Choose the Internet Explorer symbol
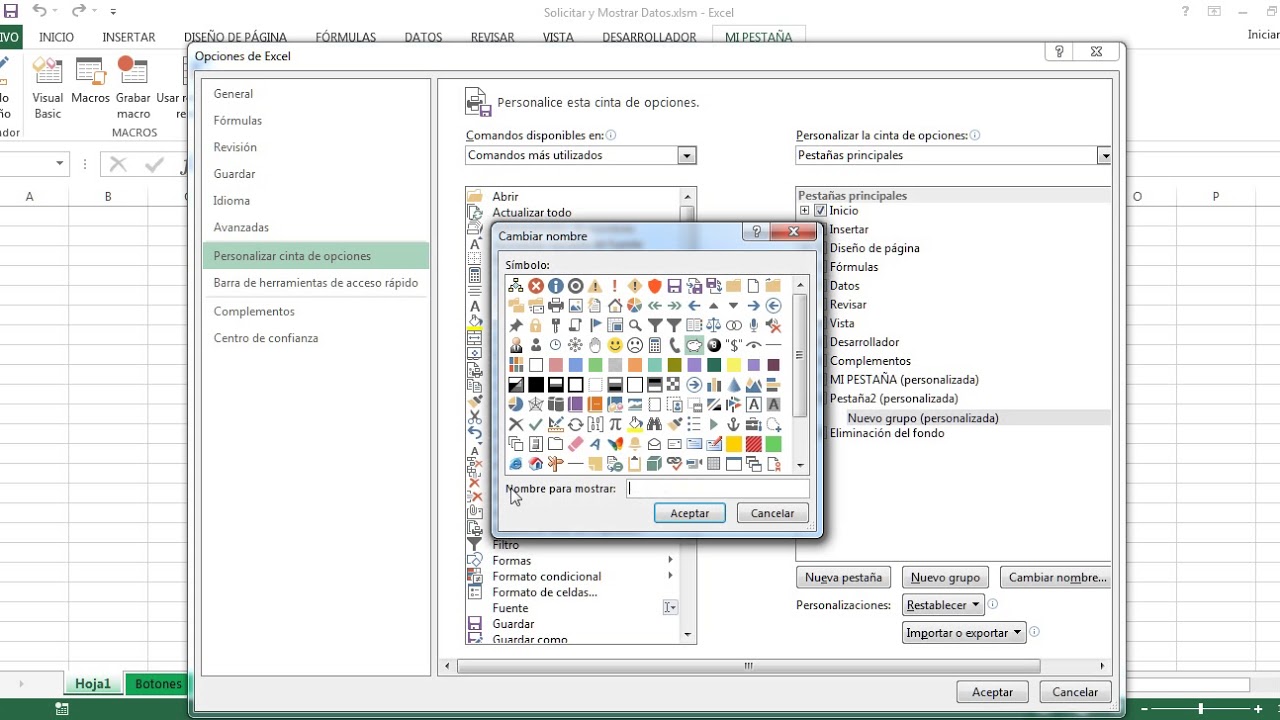1280x720 pixels. coord(516,463)
